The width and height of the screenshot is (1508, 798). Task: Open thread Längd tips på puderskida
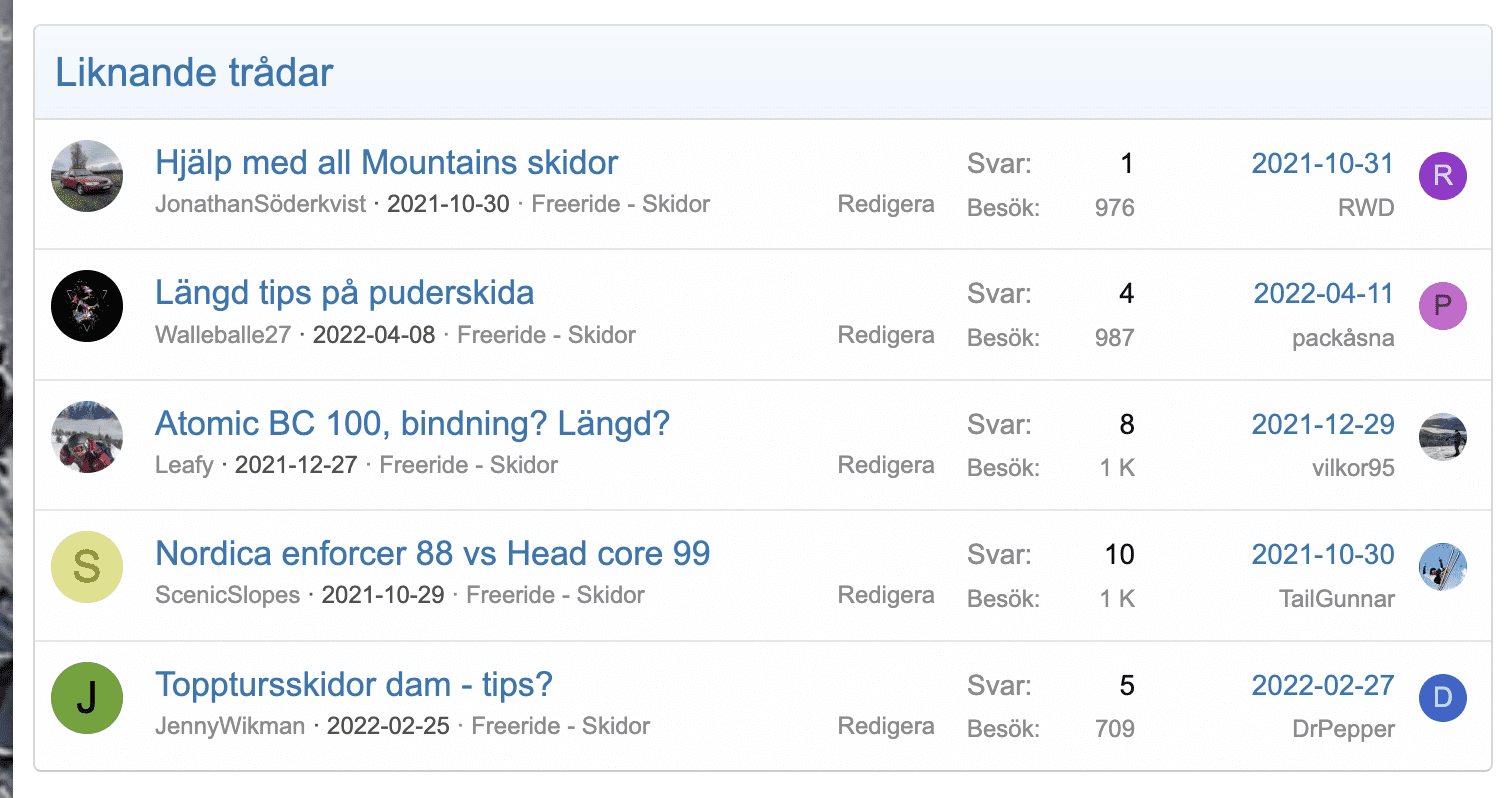pyautogui.click(x=344, y=292)
